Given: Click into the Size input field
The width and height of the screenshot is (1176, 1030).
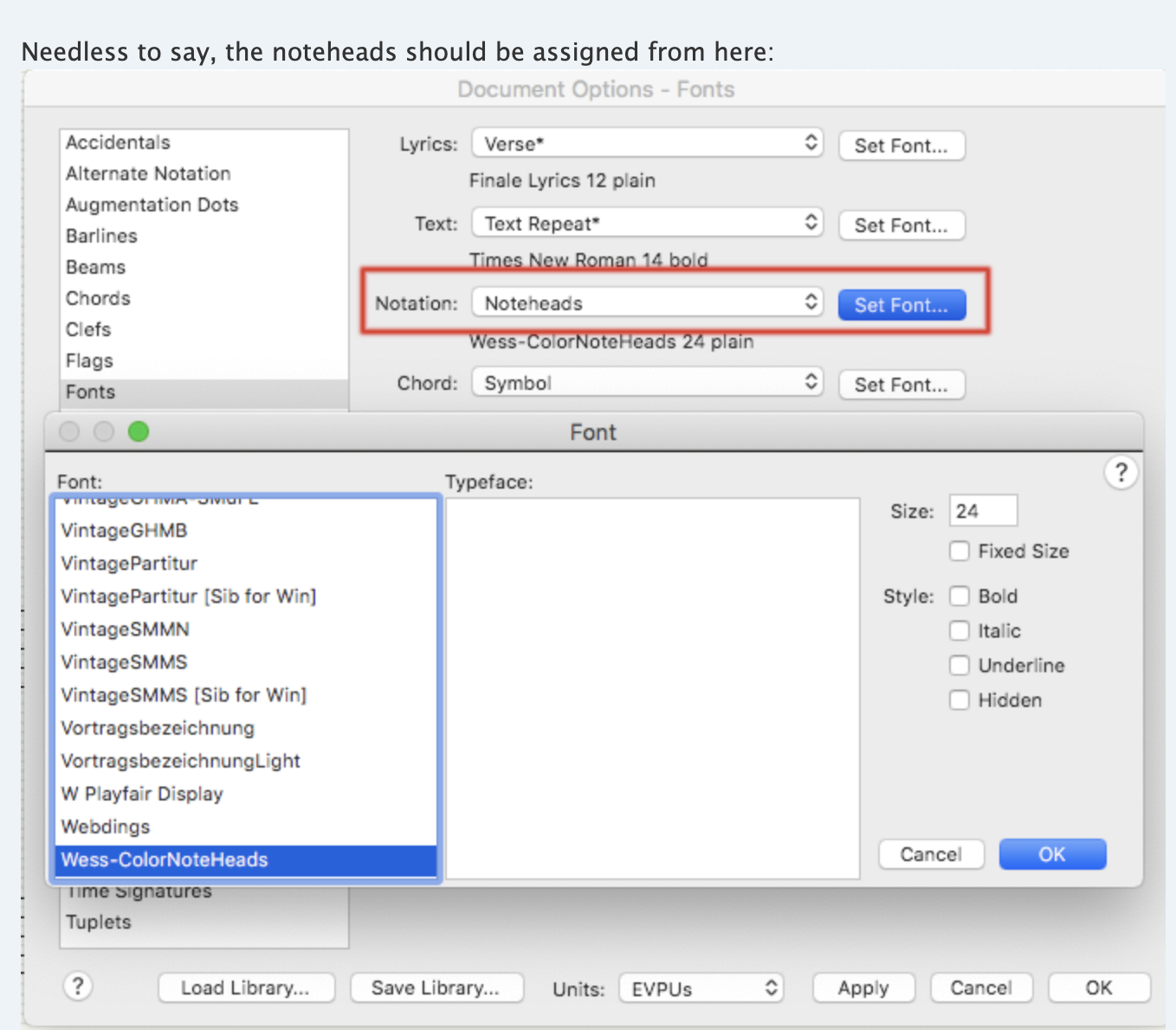Looking at the screenshot, I should [x=982, y=511].
